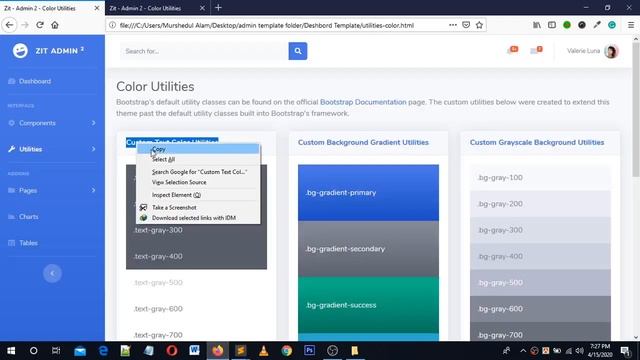Viewport: 640px width, 360px height.
Task: Click the Tables icon in sidebar
Action: [x=11, y=243]
